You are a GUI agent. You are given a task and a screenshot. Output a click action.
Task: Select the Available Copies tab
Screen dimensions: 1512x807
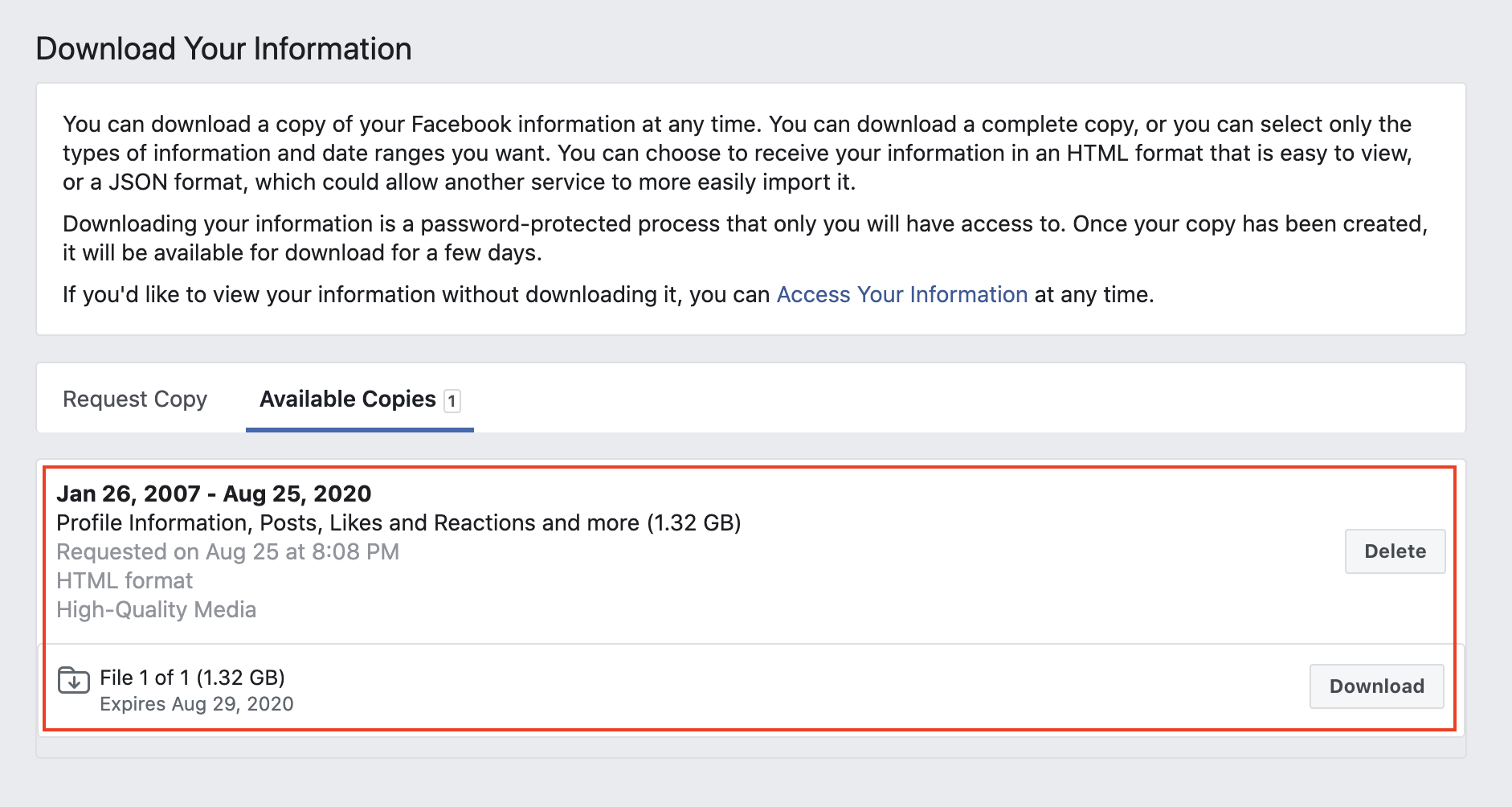point(348,399)
